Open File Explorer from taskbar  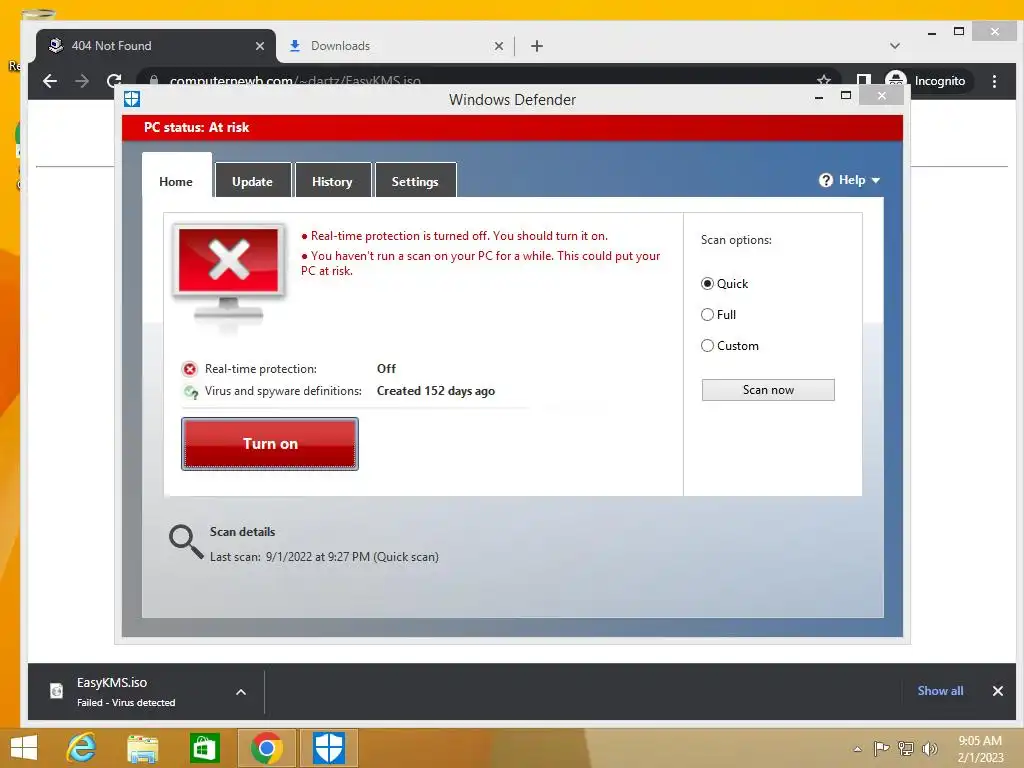click(x=142, y=748)
